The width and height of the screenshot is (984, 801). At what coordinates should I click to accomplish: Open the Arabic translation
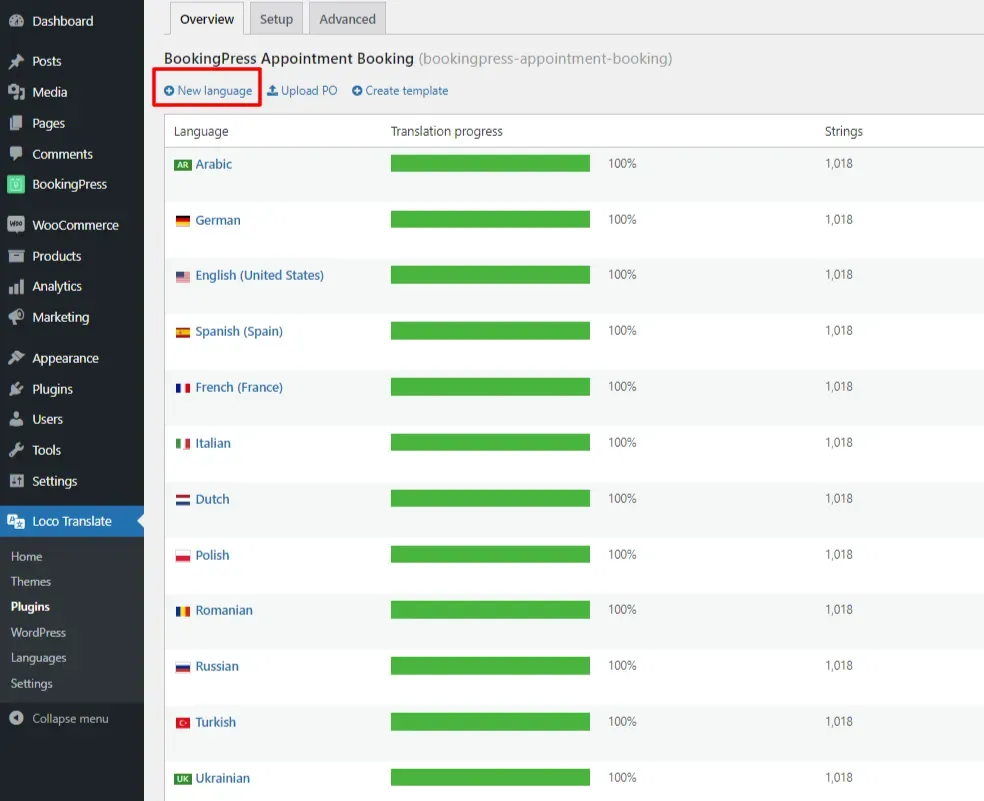coord(213,164)
